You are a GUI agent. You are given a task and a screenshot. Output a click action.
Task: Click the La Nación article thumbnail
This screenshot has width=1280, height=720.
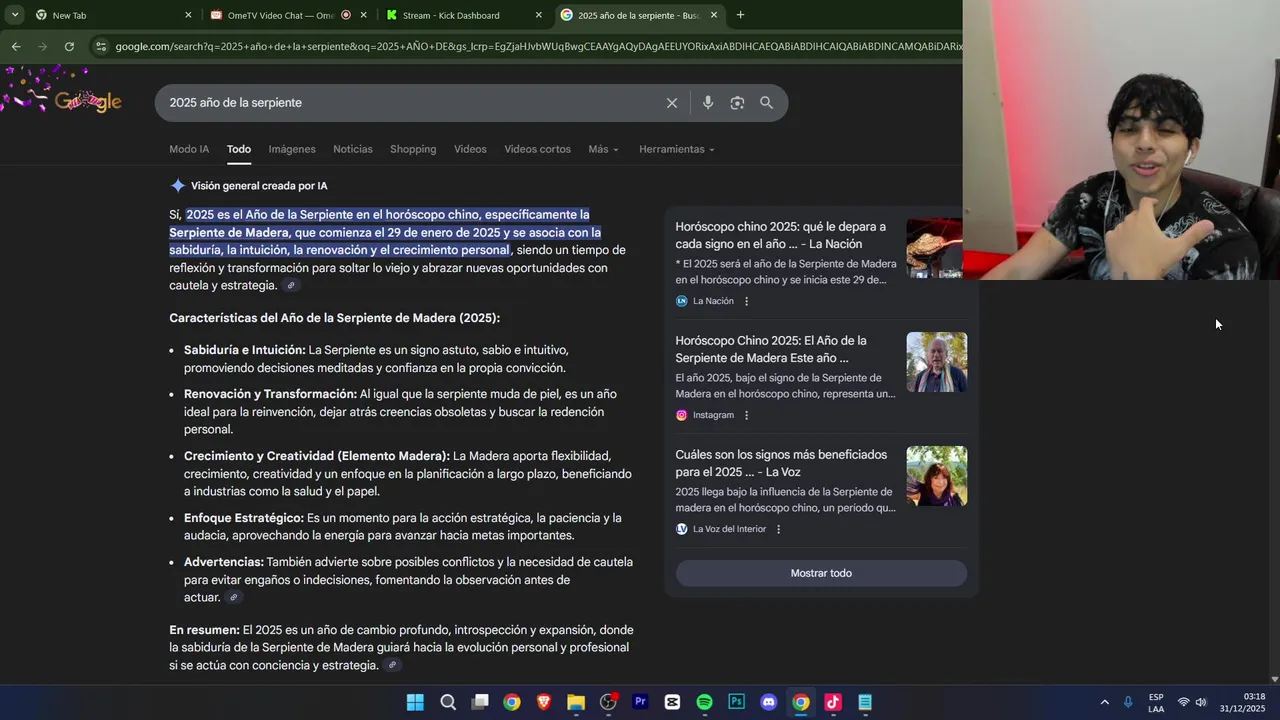click(x=934, y=248)
